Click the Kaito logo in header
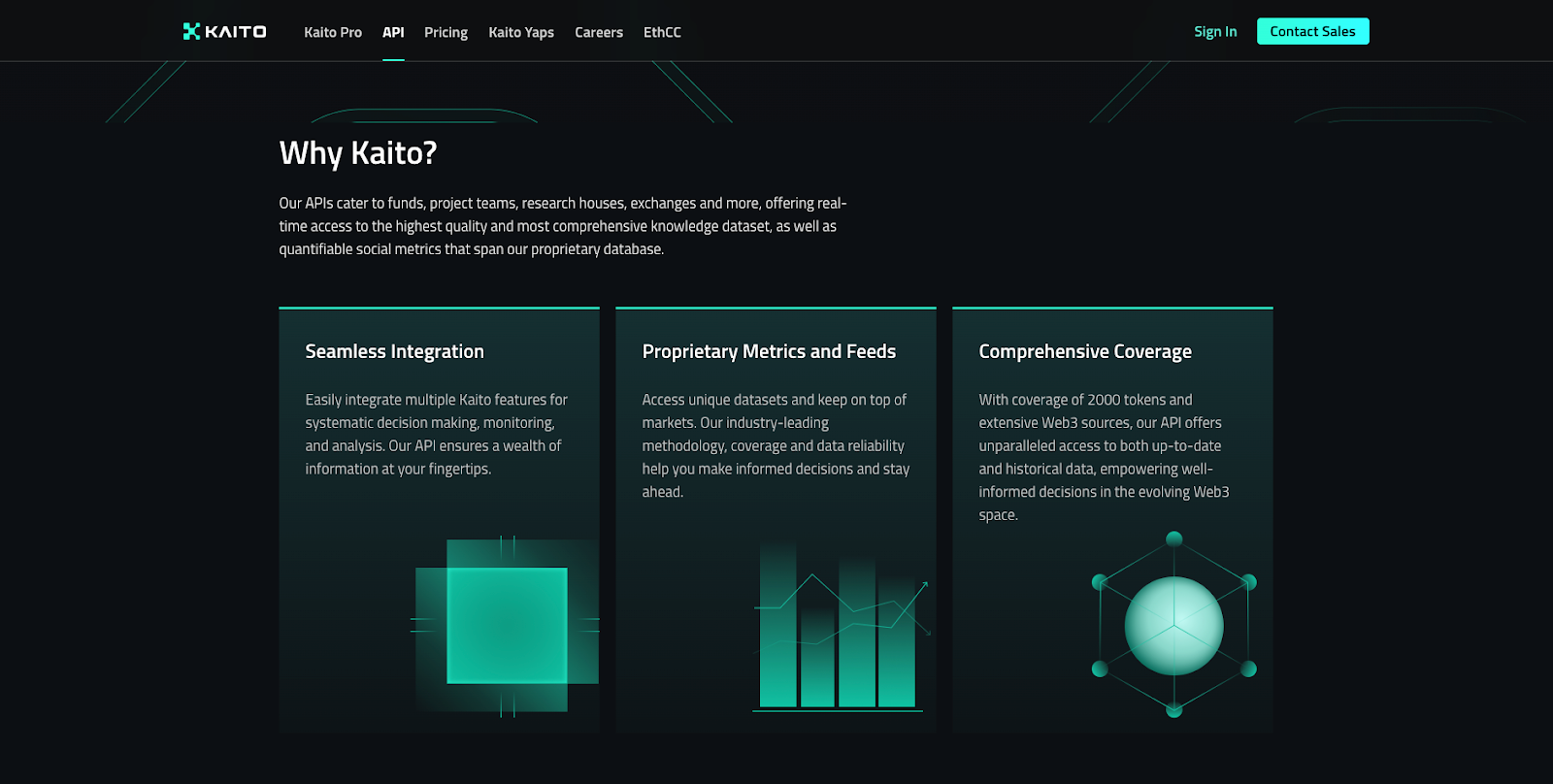Screen dimensions: 1553x784 tap(224, 31)
